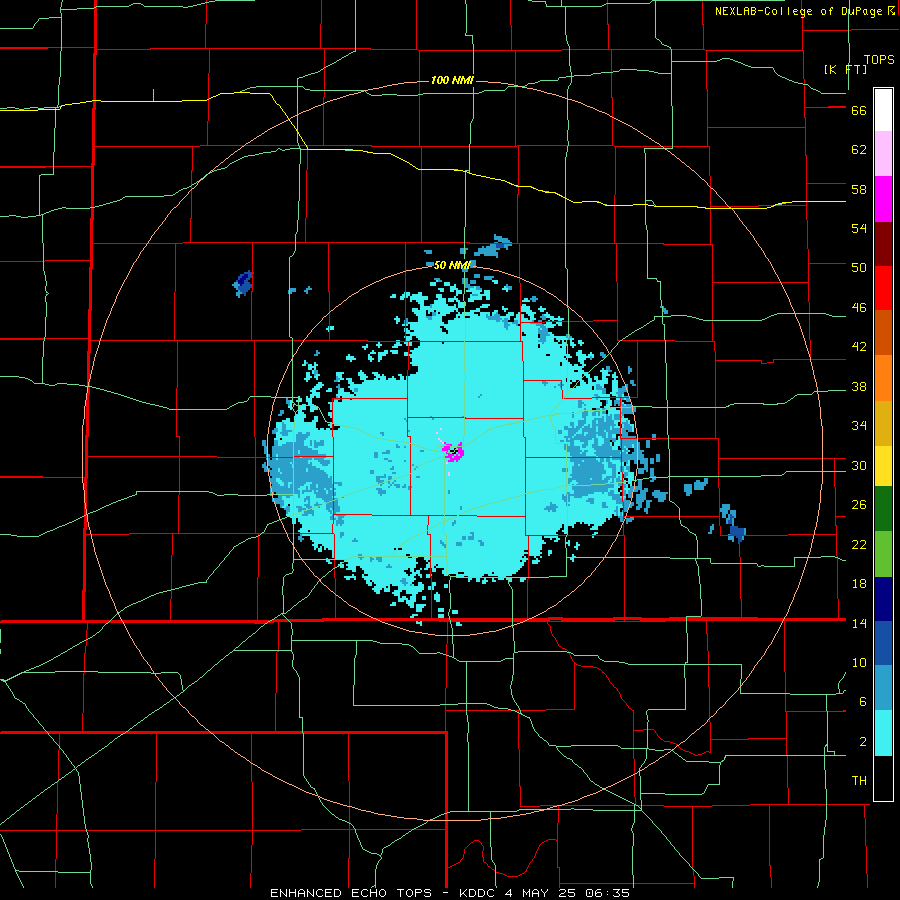
Task: Click the KDDC station identifier
Action: [479, 893]
